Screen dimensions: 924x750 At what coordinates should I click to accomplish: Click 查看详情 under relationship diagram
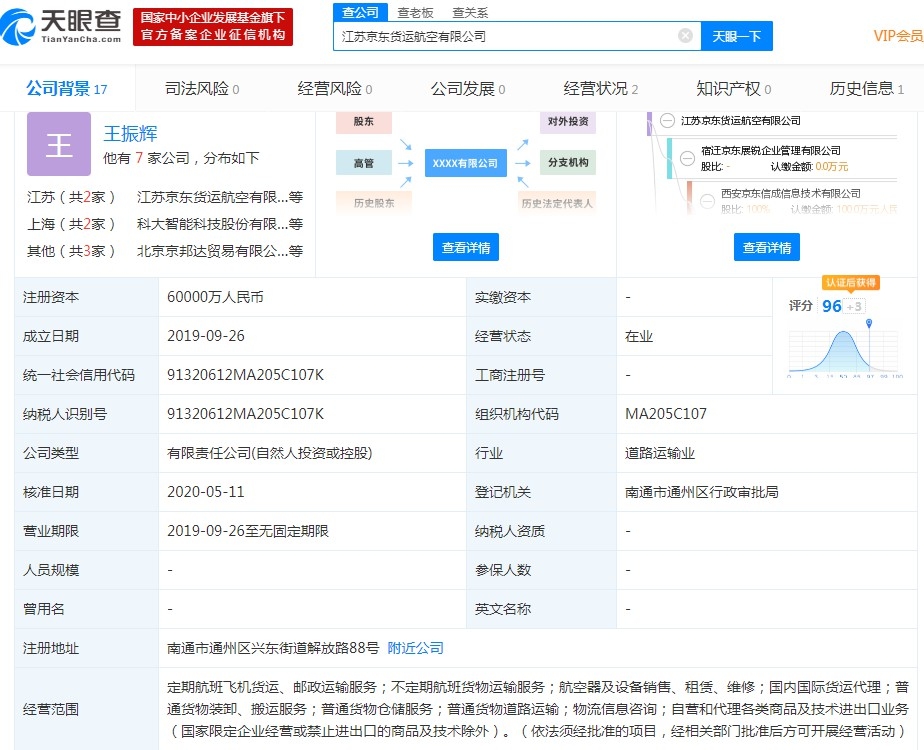(466, 247)
